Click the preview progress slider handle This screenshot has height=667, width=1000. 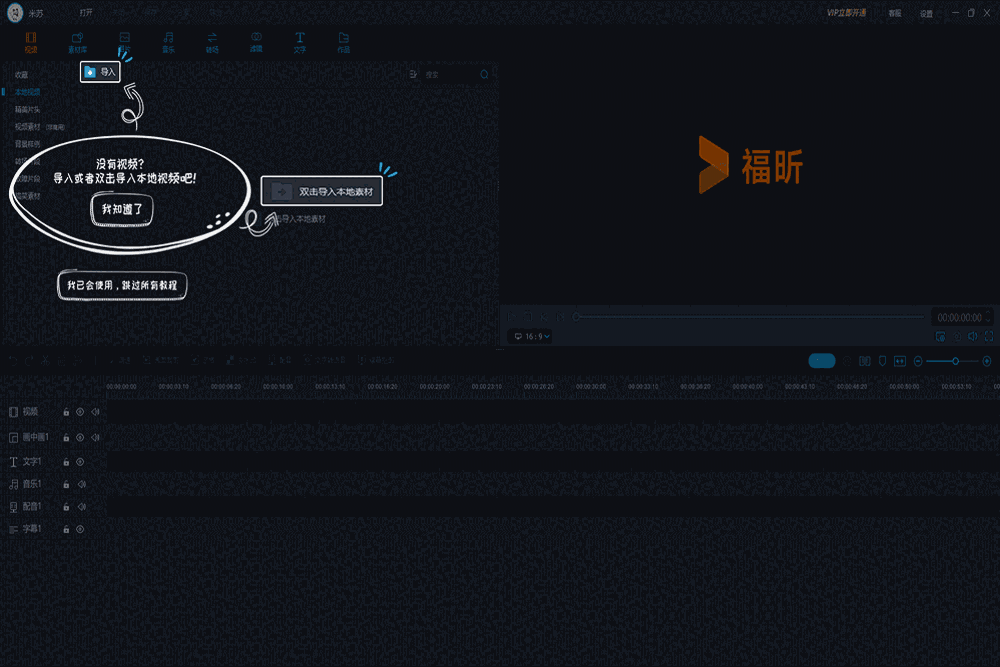click(x=576, y=316)
